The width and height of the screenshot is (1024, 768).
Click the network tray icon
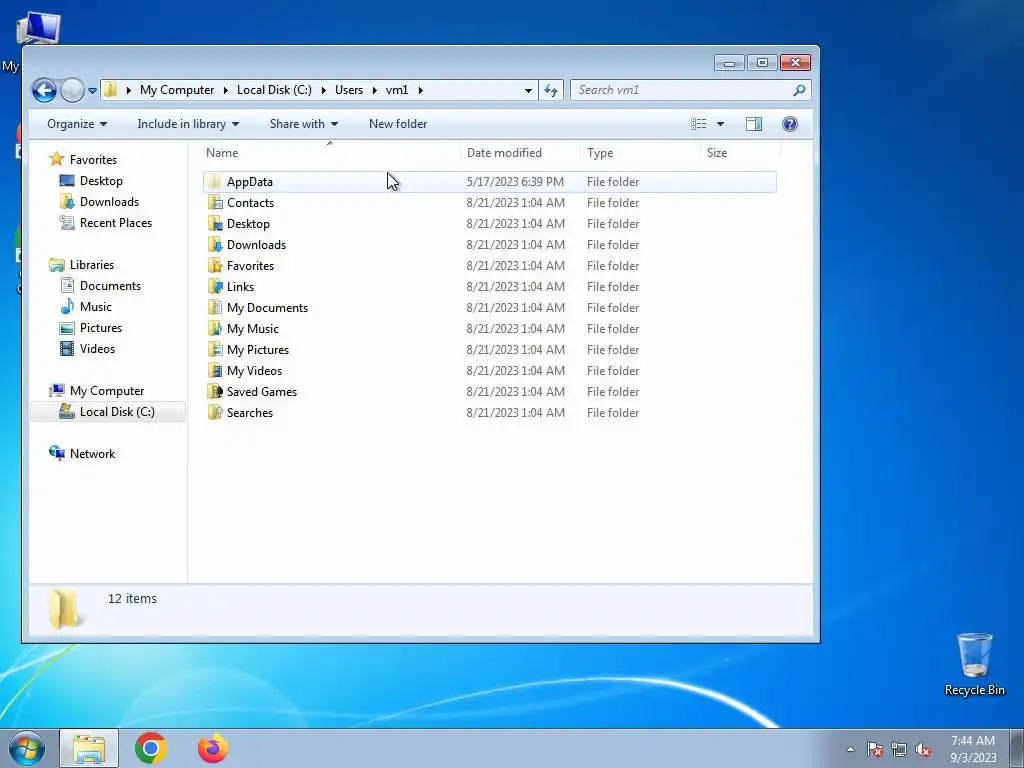pos(899,749)
